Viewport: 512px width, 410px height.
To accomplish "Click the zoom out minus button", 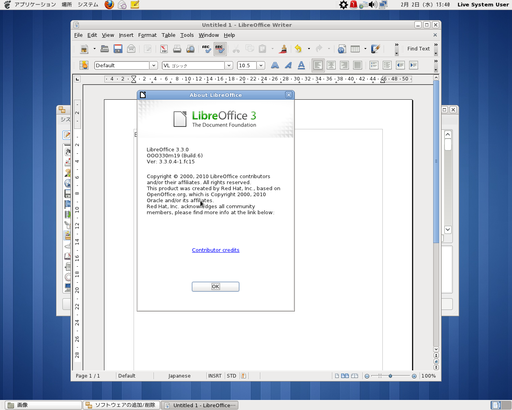I will tap(367, 376).
